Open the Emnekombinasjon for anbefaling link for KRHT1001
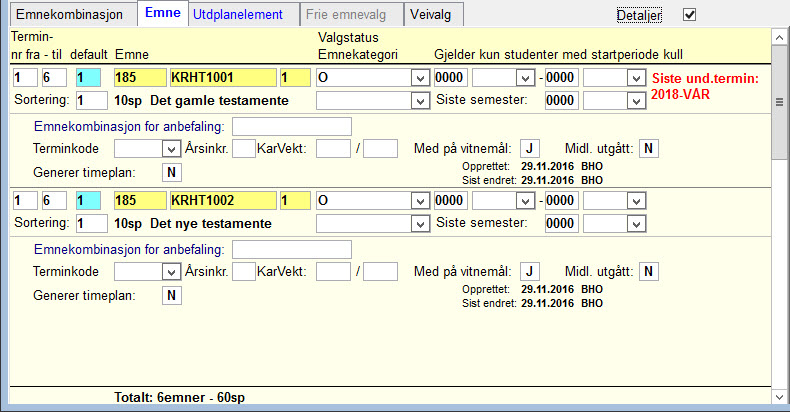790x412 pixels. click(x=129, y=126)
